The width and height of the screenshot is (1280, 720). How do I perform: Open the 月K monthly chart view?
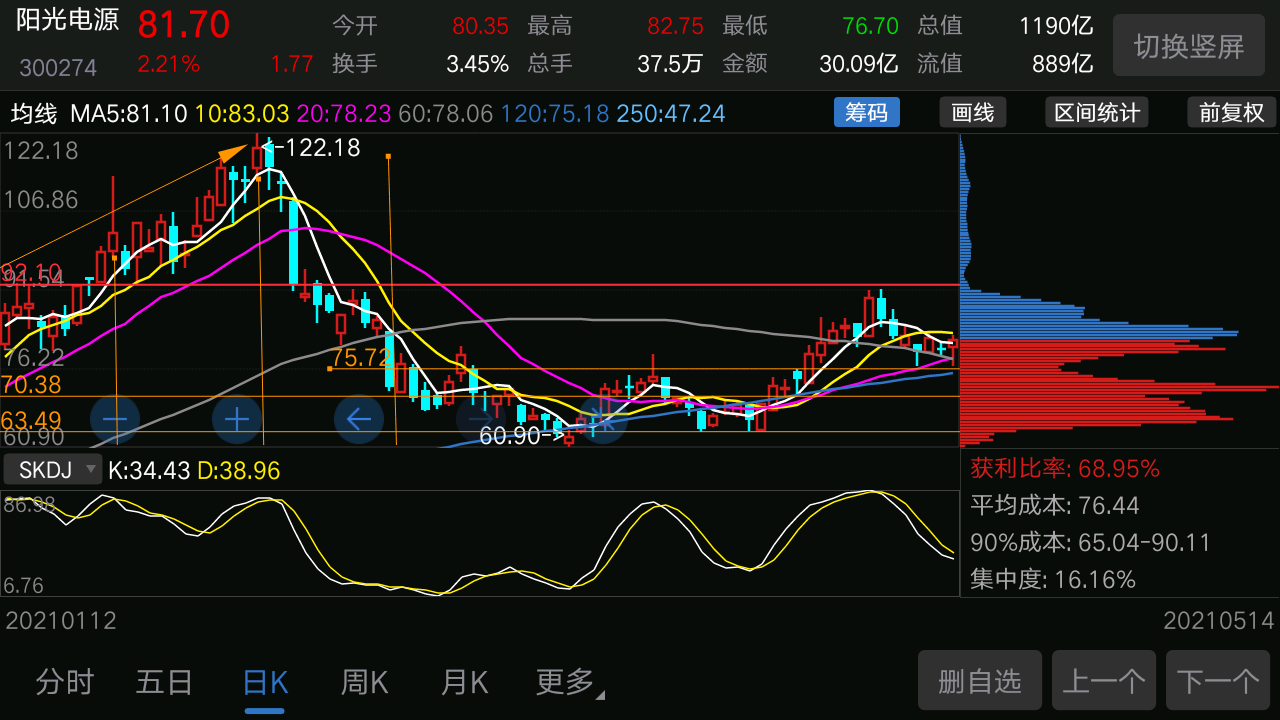point(463,680)
